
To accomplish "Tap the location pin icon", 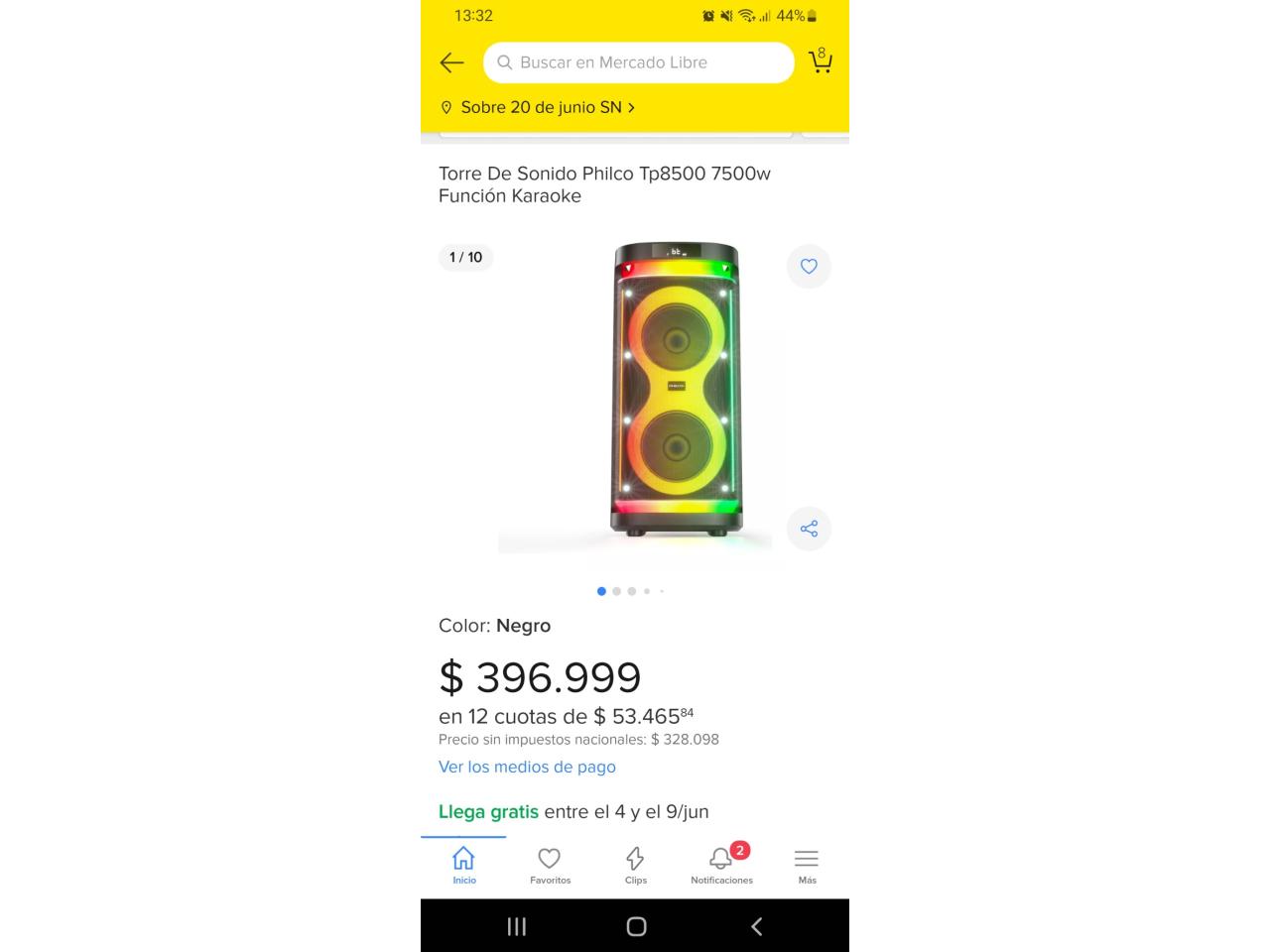I will pyautogui.click(x=446, y=107).
